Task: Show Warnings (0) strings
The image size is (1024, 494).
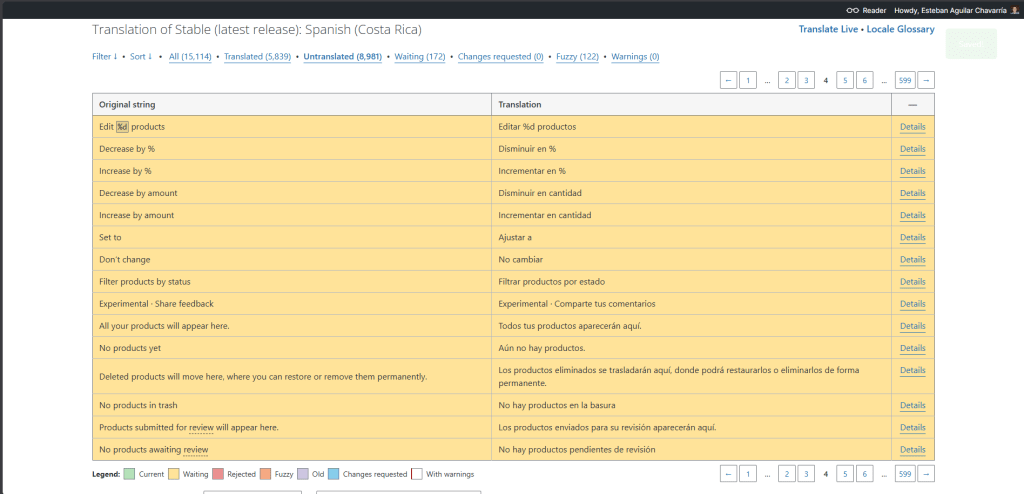Action: tap(635, 57)
